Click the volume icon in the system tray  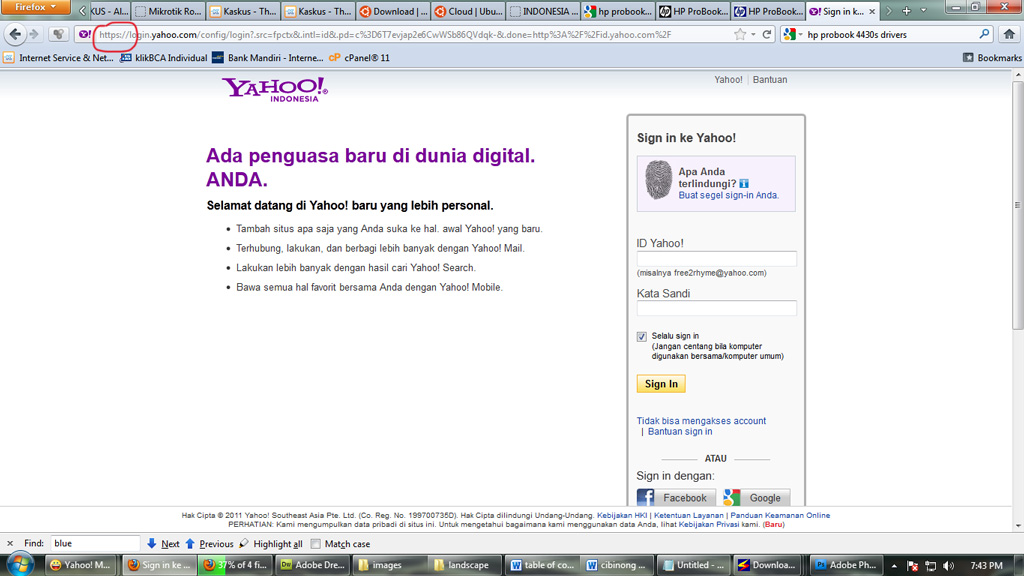pyautogui.click(x=948, y=566)
